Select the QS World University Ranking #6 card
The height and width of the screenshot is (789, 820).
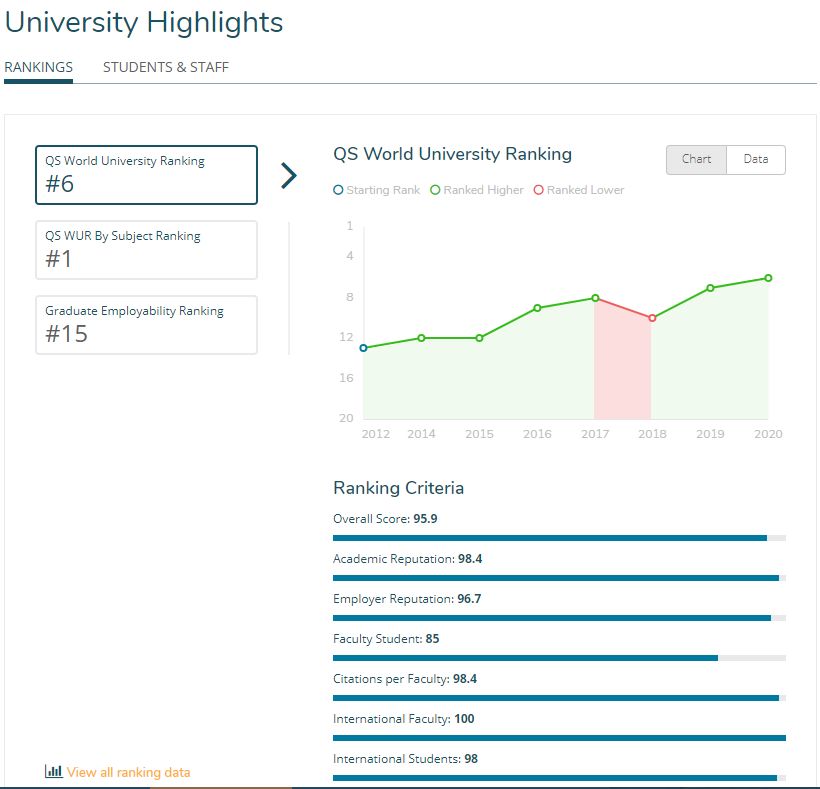point(146,175)
